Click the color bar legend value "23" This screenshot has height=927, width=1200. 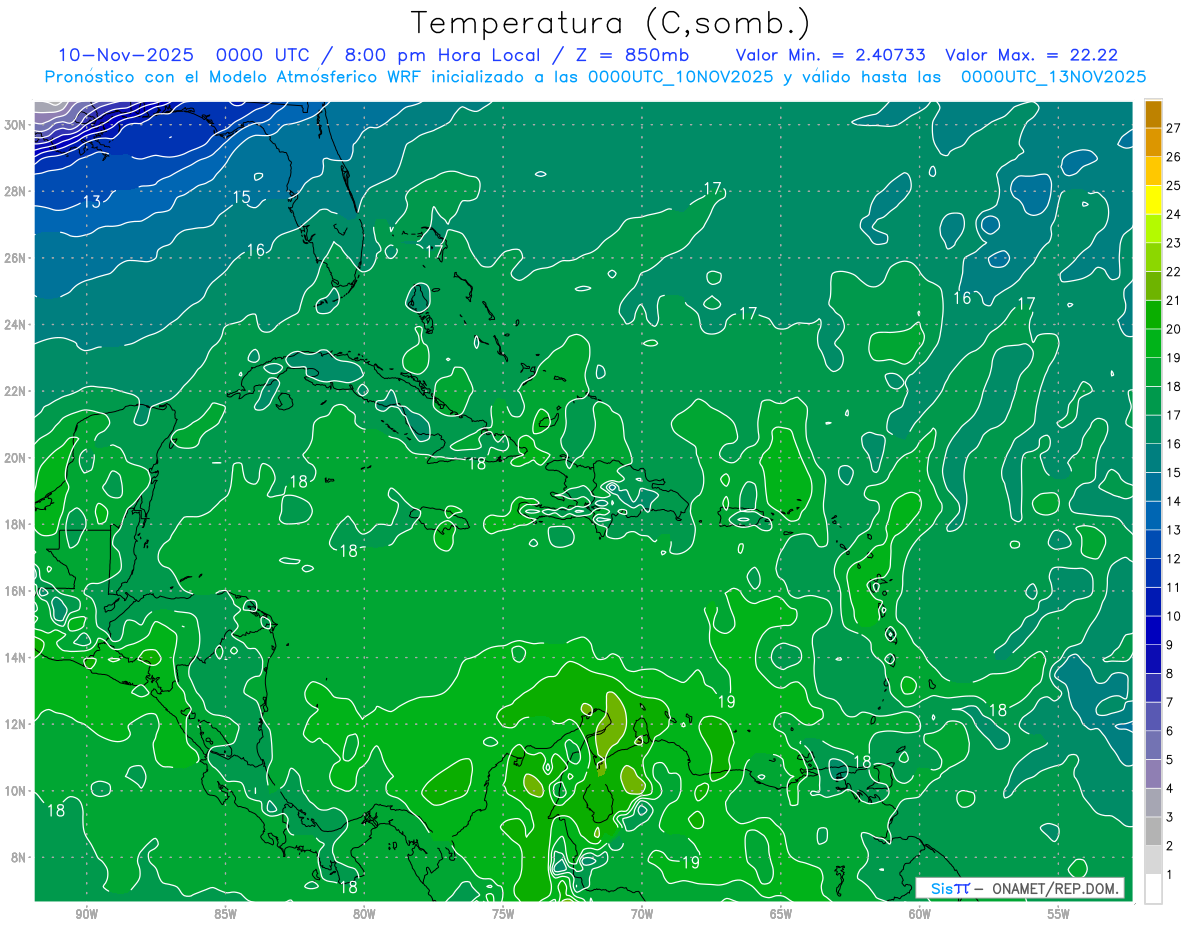[x=1174, y=243]
